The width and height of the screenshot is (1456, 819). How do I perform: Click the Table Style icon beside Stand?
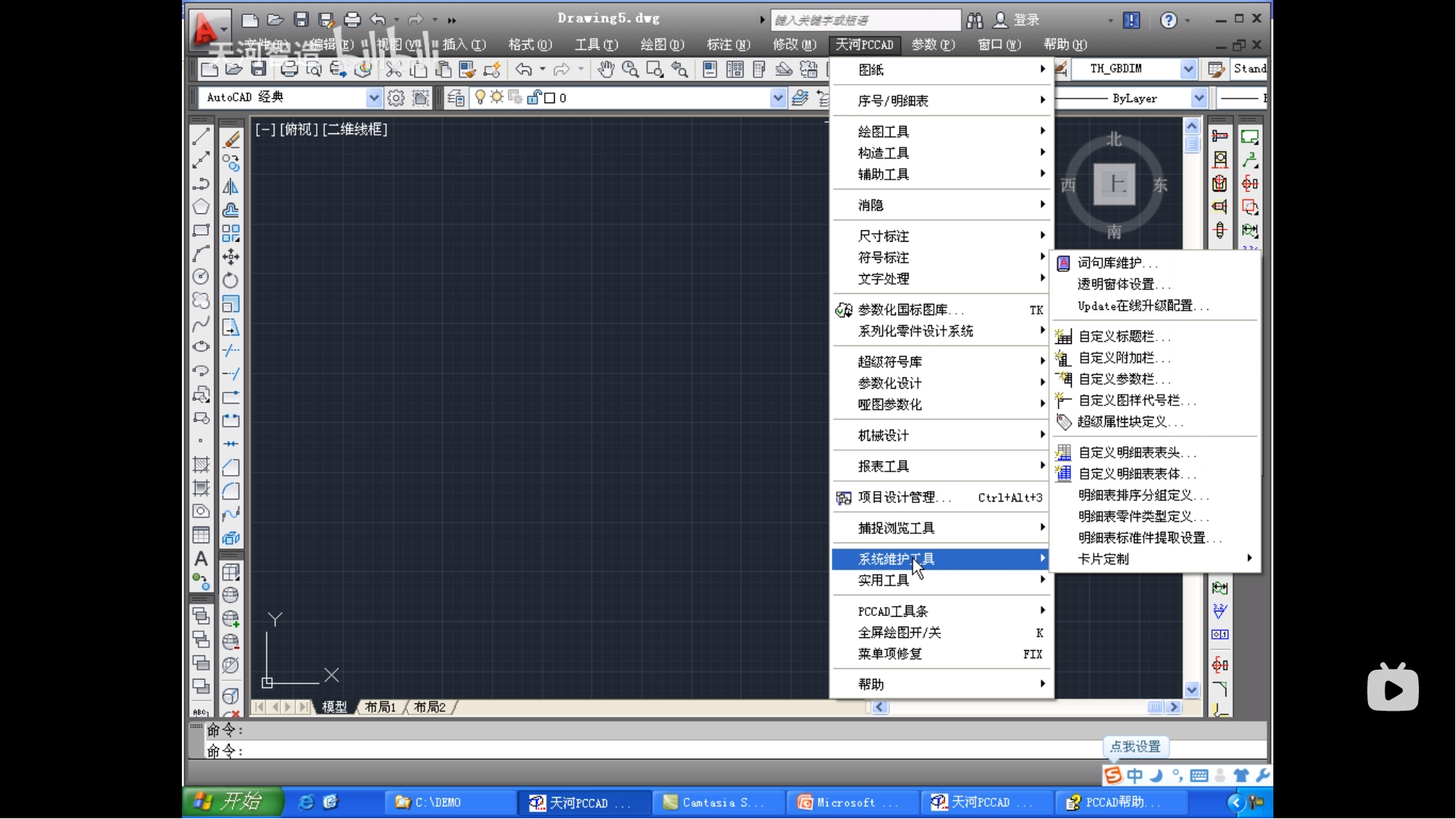point(1216,69)
